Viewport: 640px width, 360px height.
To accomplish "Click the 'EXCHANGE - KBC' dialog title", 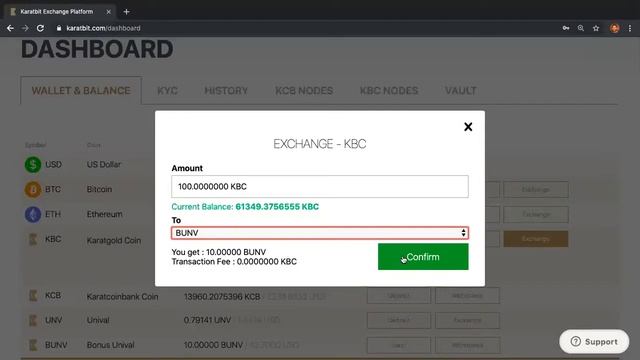I will 320,144.
